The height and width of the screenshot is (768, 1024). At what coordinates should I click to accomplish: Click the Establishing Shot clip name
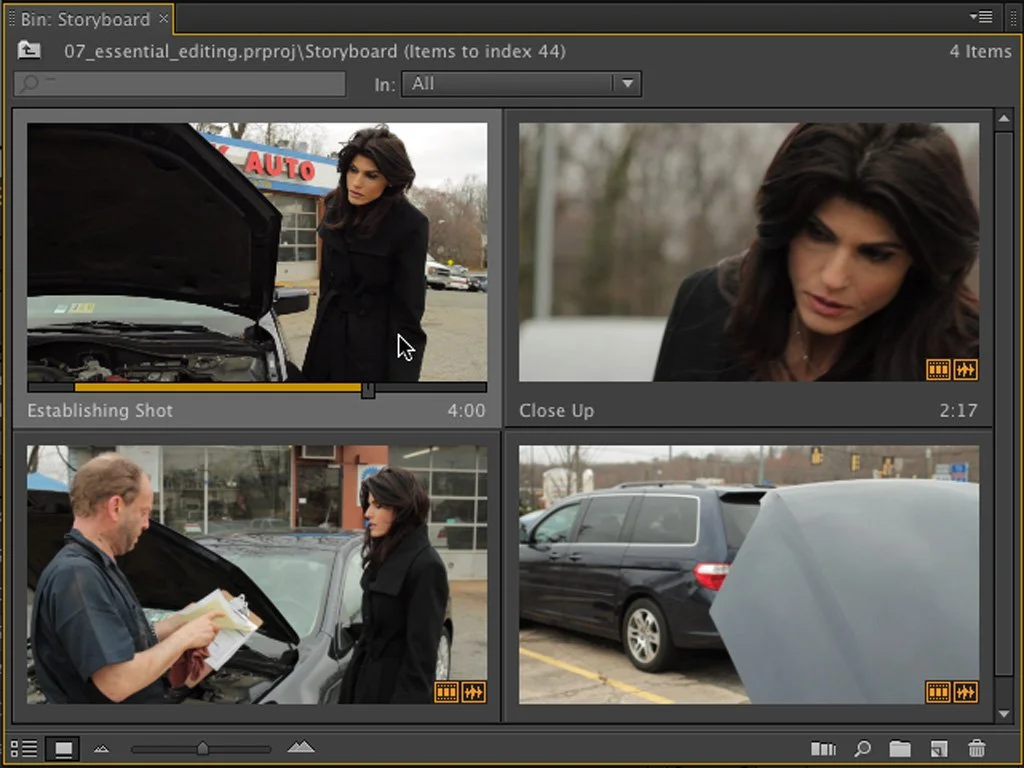pyautogui.click(x=100, y=411)
